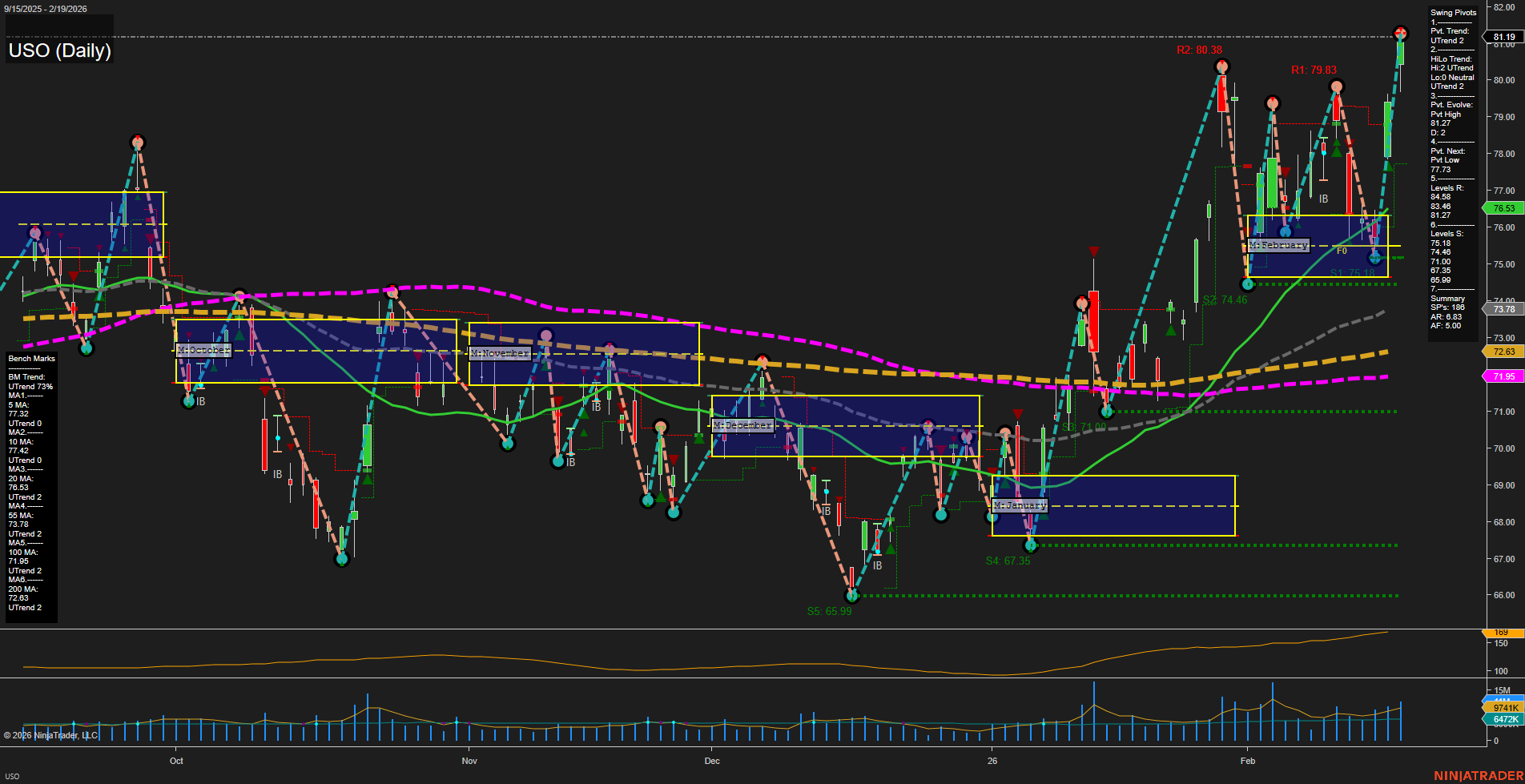This screenshot has height=784, width=1525.
Task: Click the USO tab at bottom left
Action: (x=12, y=776)
